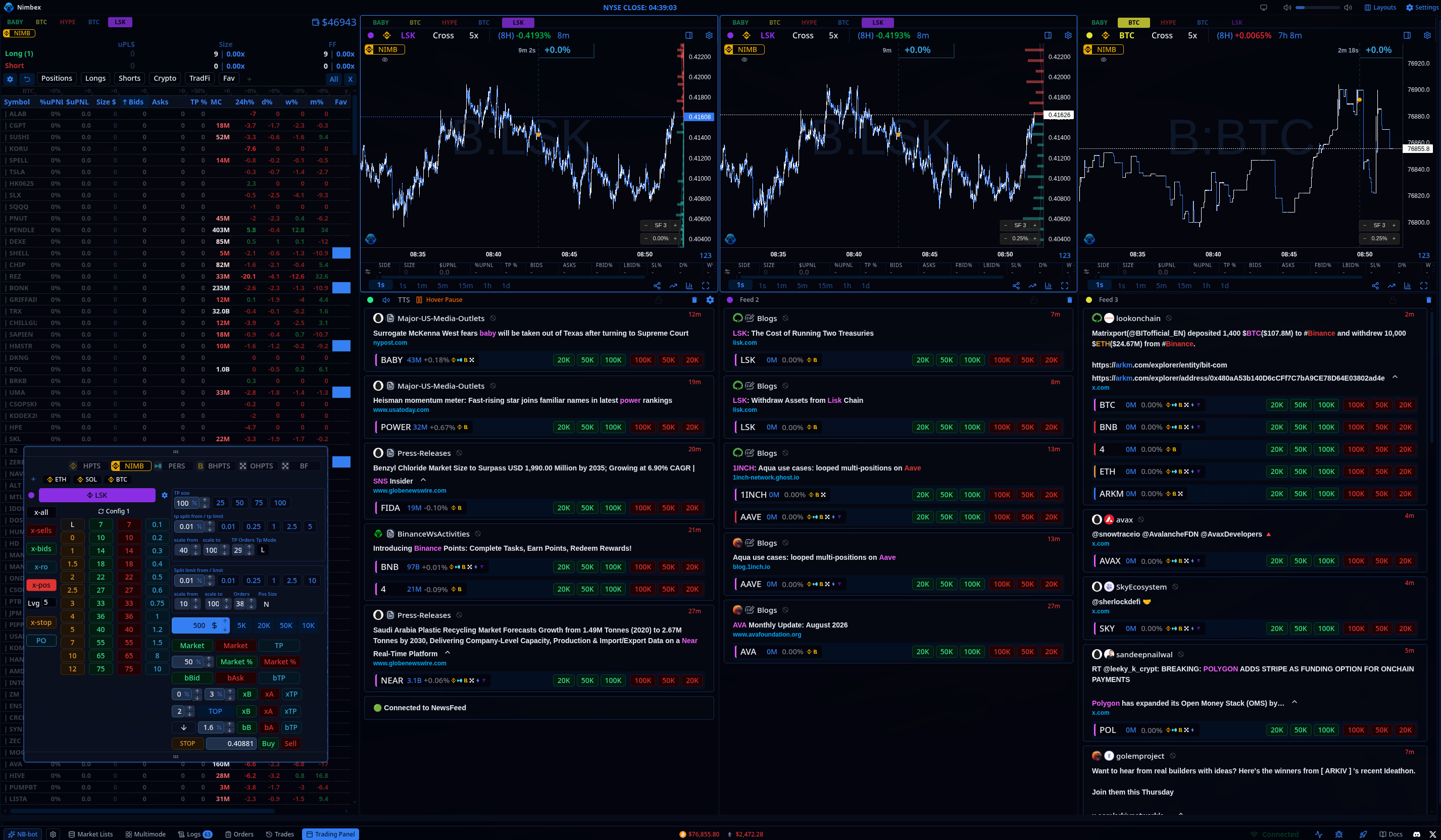Click green 20K buy button on BABY row

pyautogui.click(x=563, y=360)
